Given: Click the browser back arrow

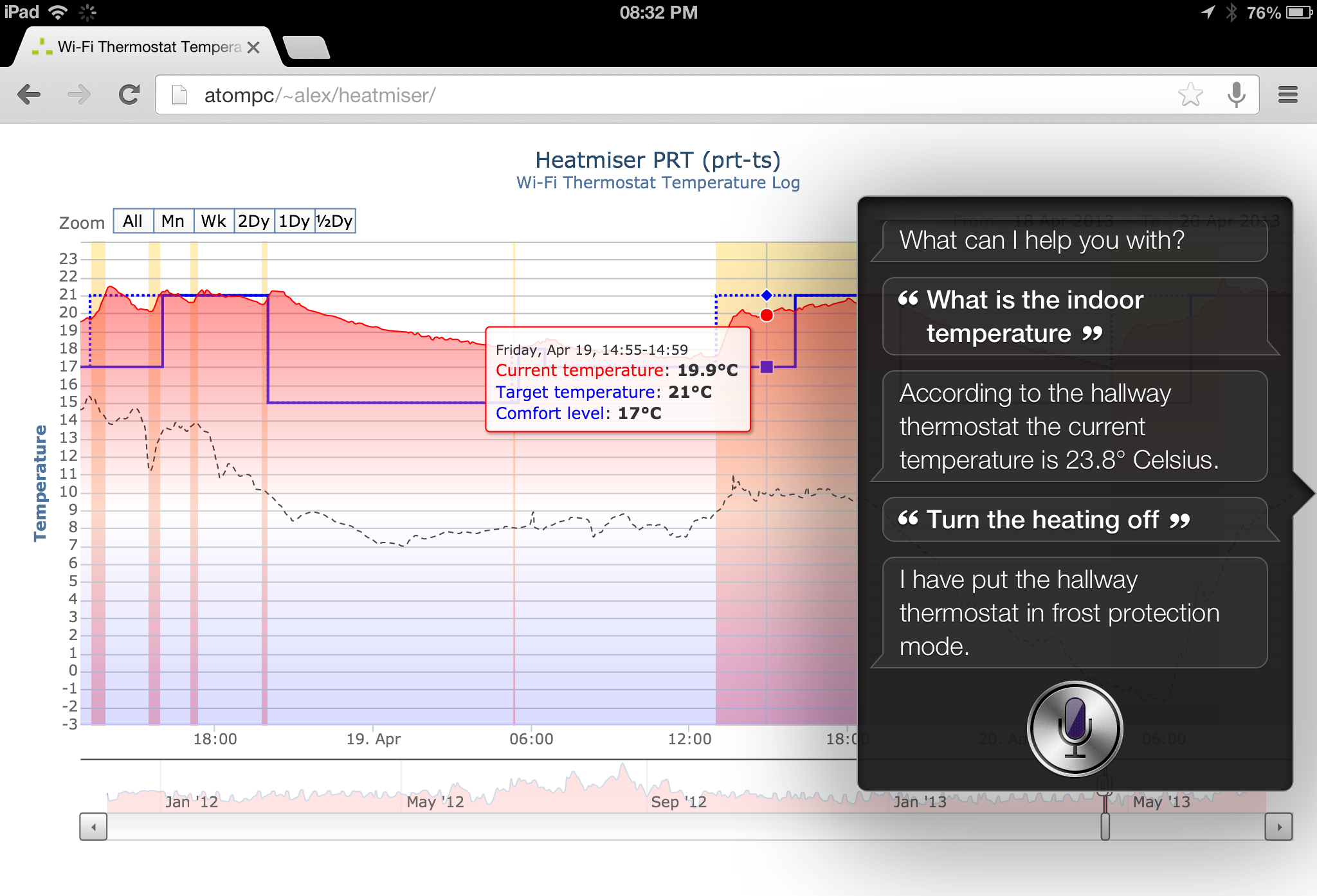Looking at the screenshot, I should (x=29, y=95).
